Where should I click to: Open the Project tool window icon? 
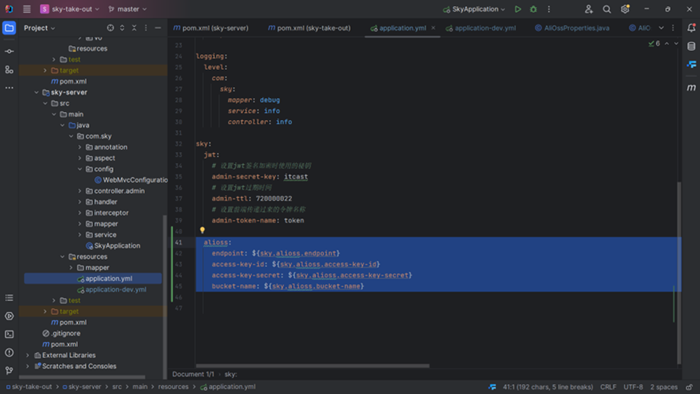9,28
